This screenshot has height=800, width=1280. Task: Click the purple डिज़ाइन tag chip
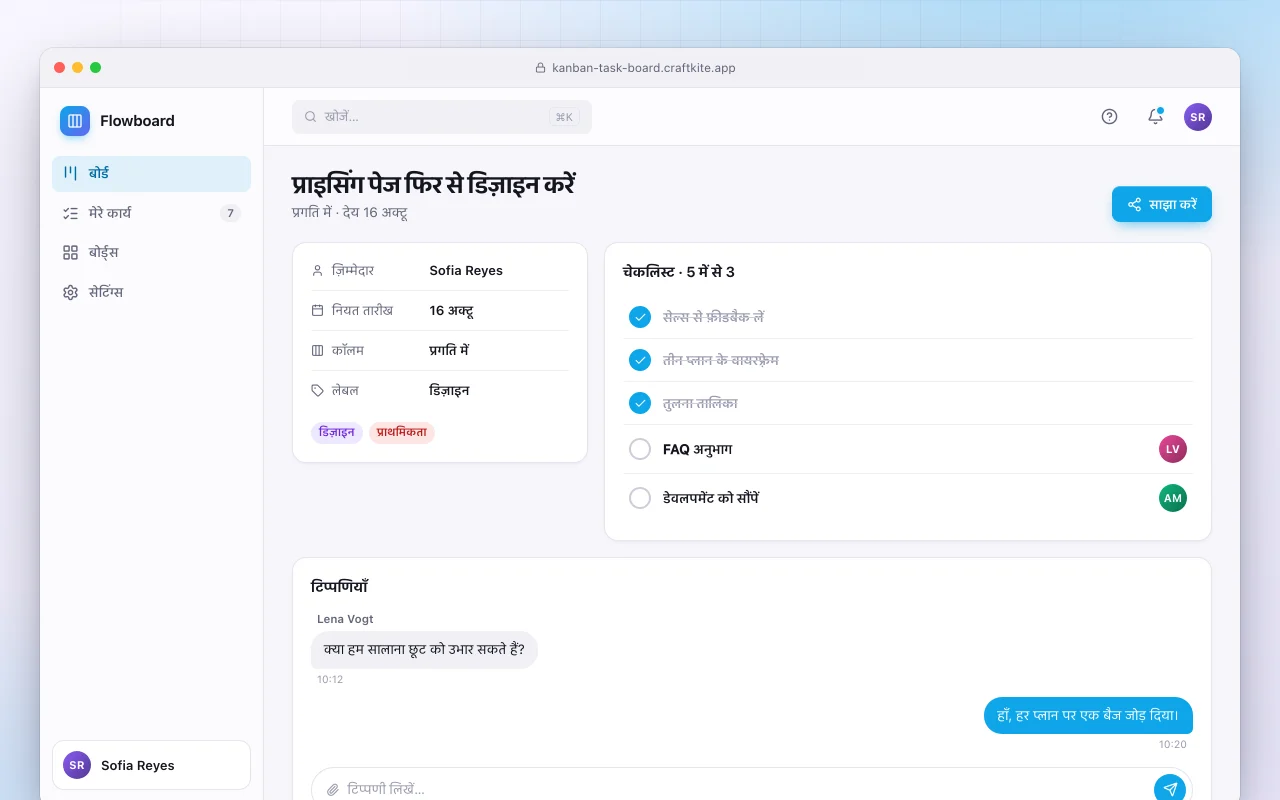pos(337,433)
